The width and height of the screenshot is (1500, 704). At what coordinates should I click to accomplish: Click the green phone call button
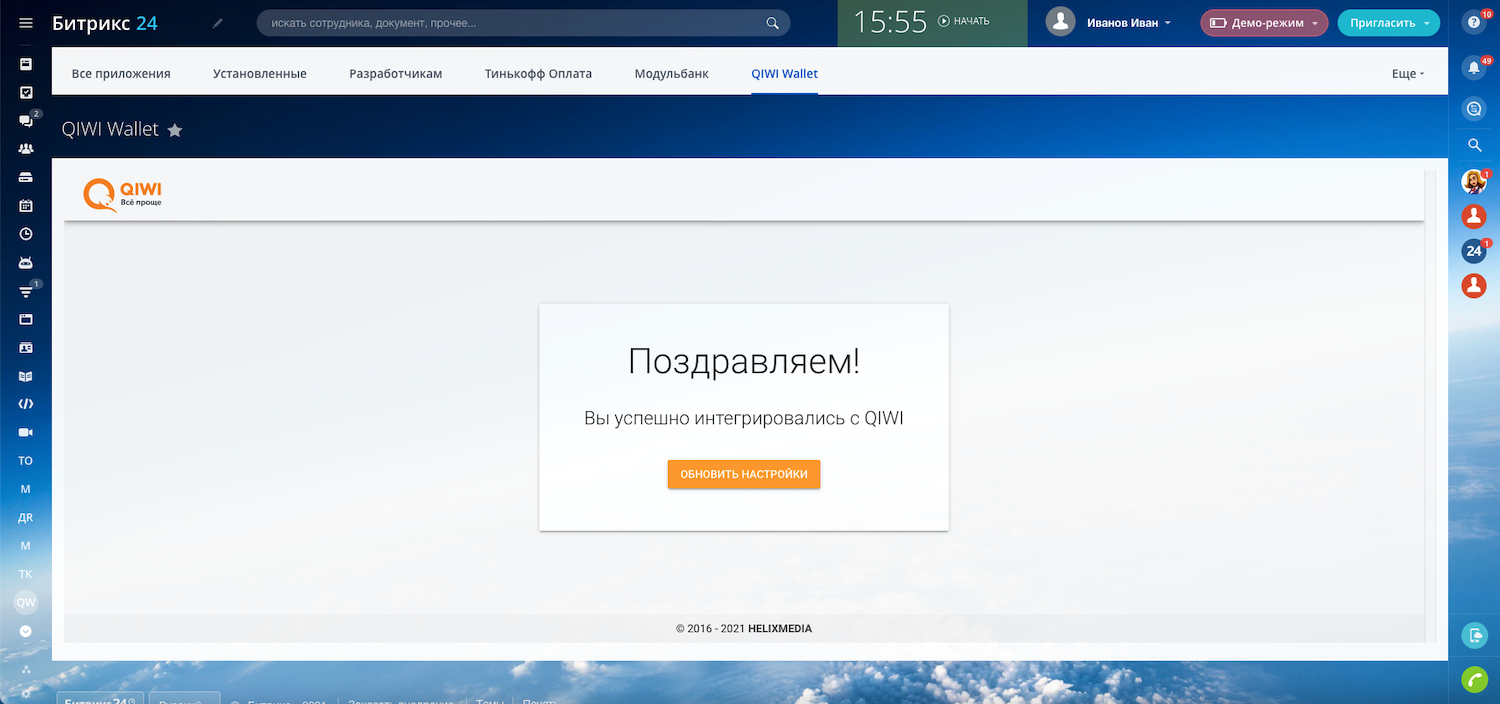click(1474, 679)
